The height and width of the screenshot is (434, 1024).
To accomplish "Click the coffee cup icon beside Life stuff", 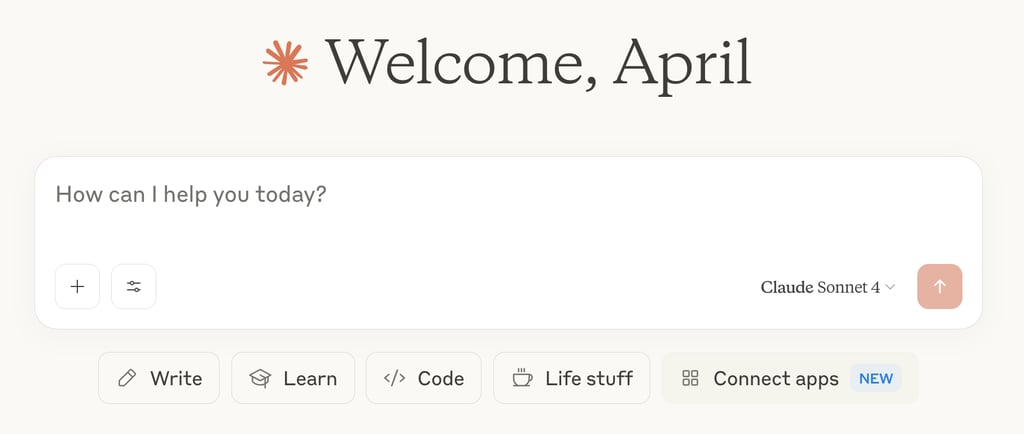I will [522, 378].
